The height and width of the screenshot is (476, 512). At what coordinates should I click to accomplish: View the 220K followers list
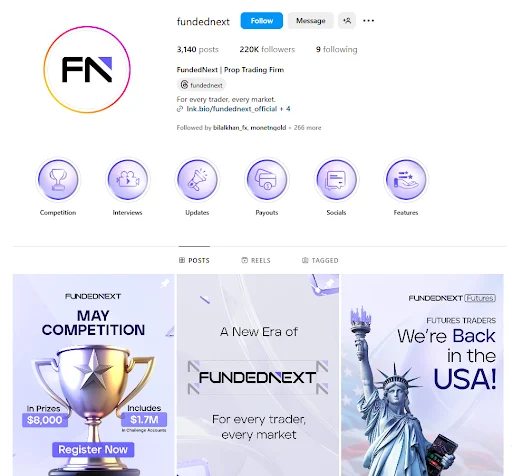267,50
